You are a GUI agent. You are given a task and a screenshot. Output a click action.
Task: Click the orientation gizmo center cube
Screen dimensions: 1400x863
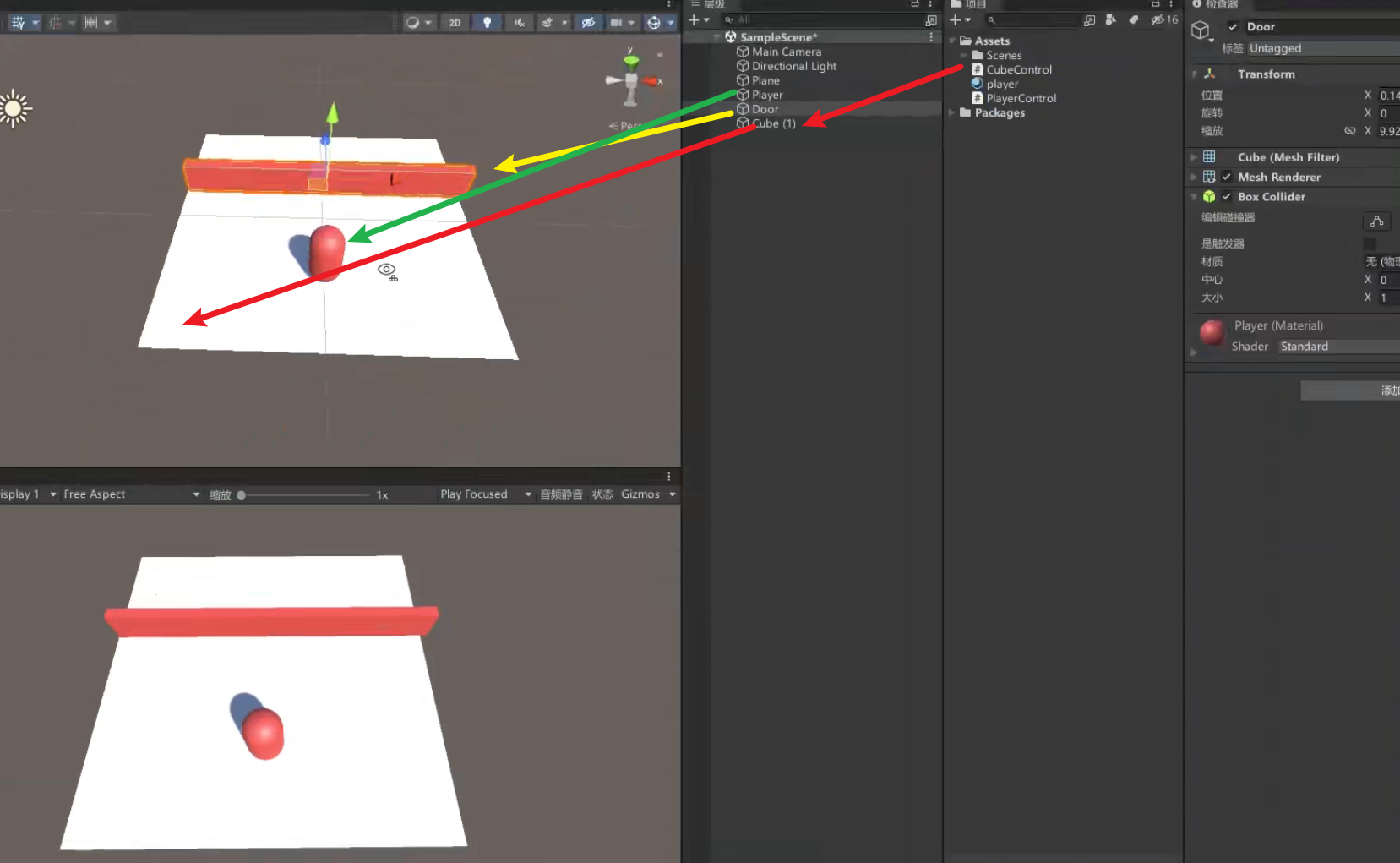(x=630, y=81)
